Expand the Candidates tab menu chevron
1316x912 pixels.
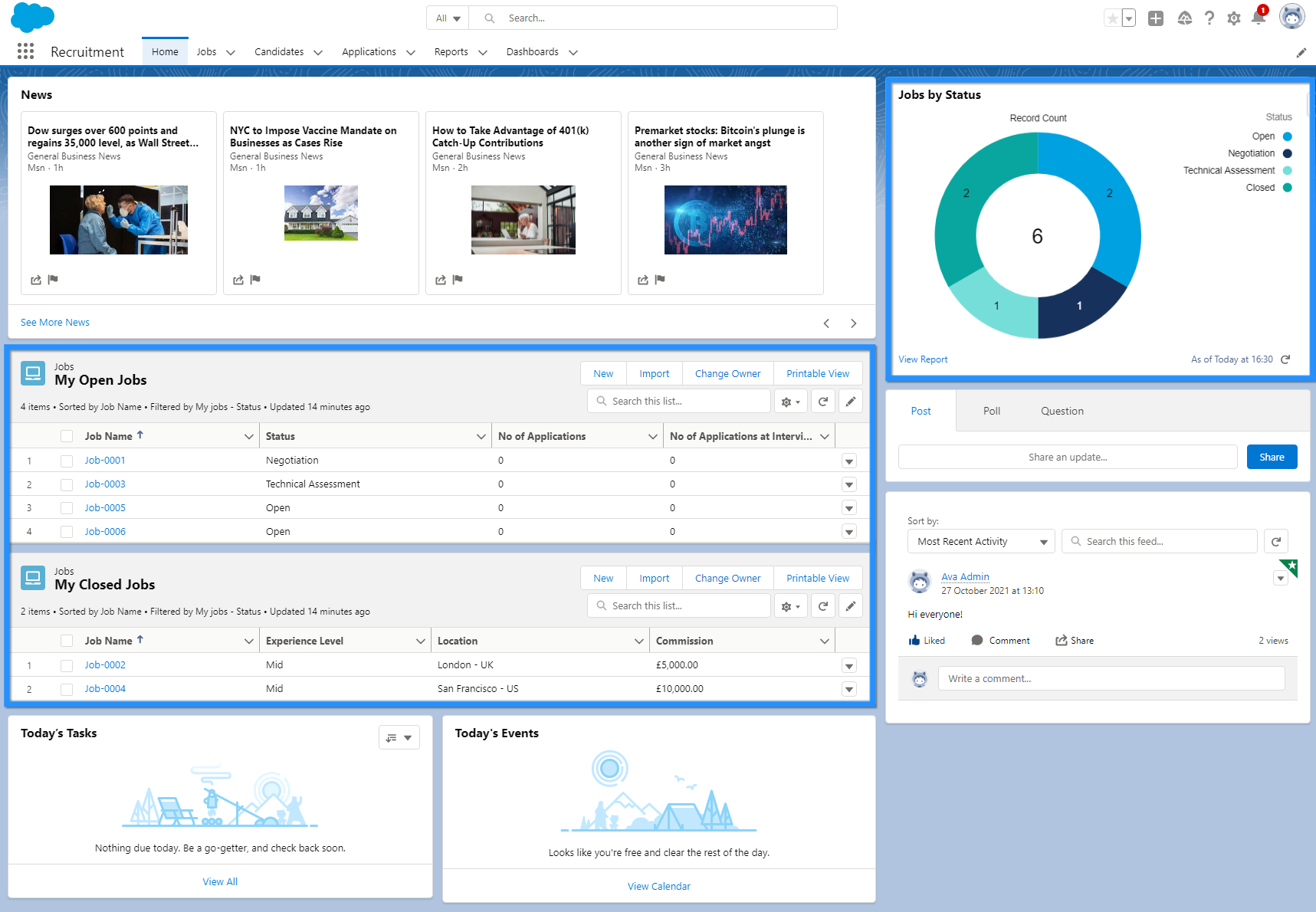[318, 52]
